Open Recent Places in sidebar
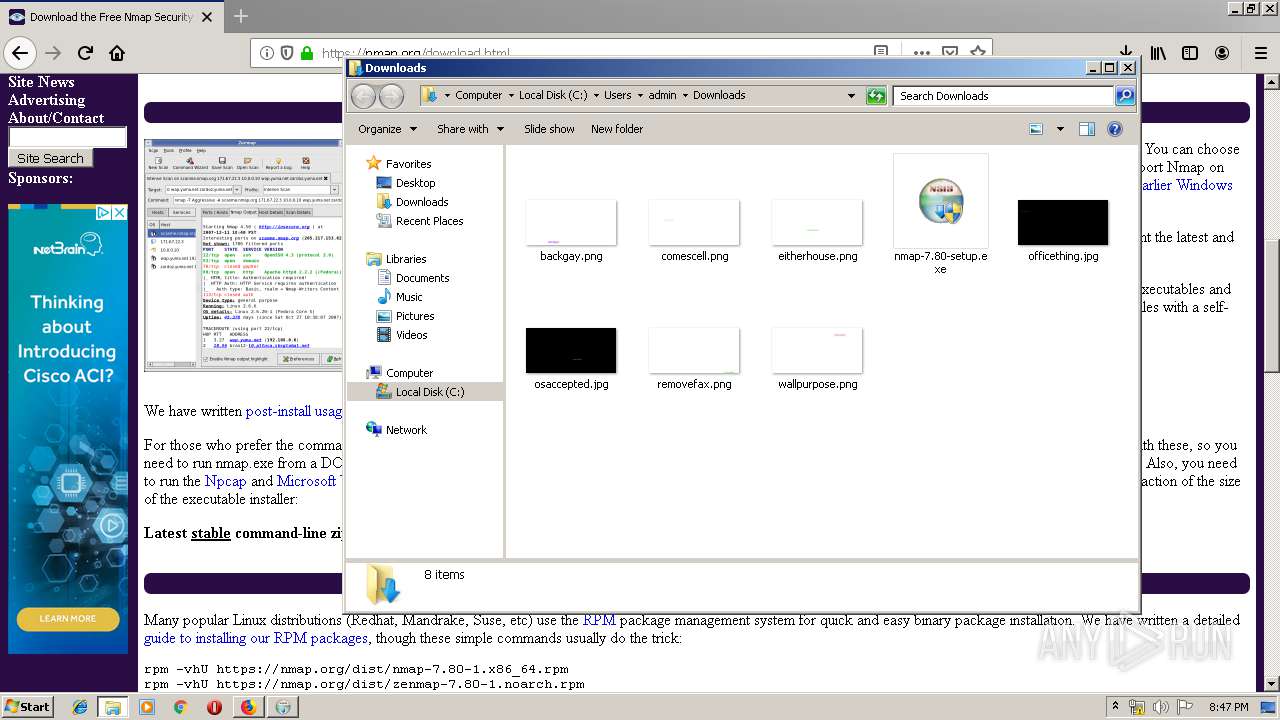1280x720 pixels. [x=429, y=221]
